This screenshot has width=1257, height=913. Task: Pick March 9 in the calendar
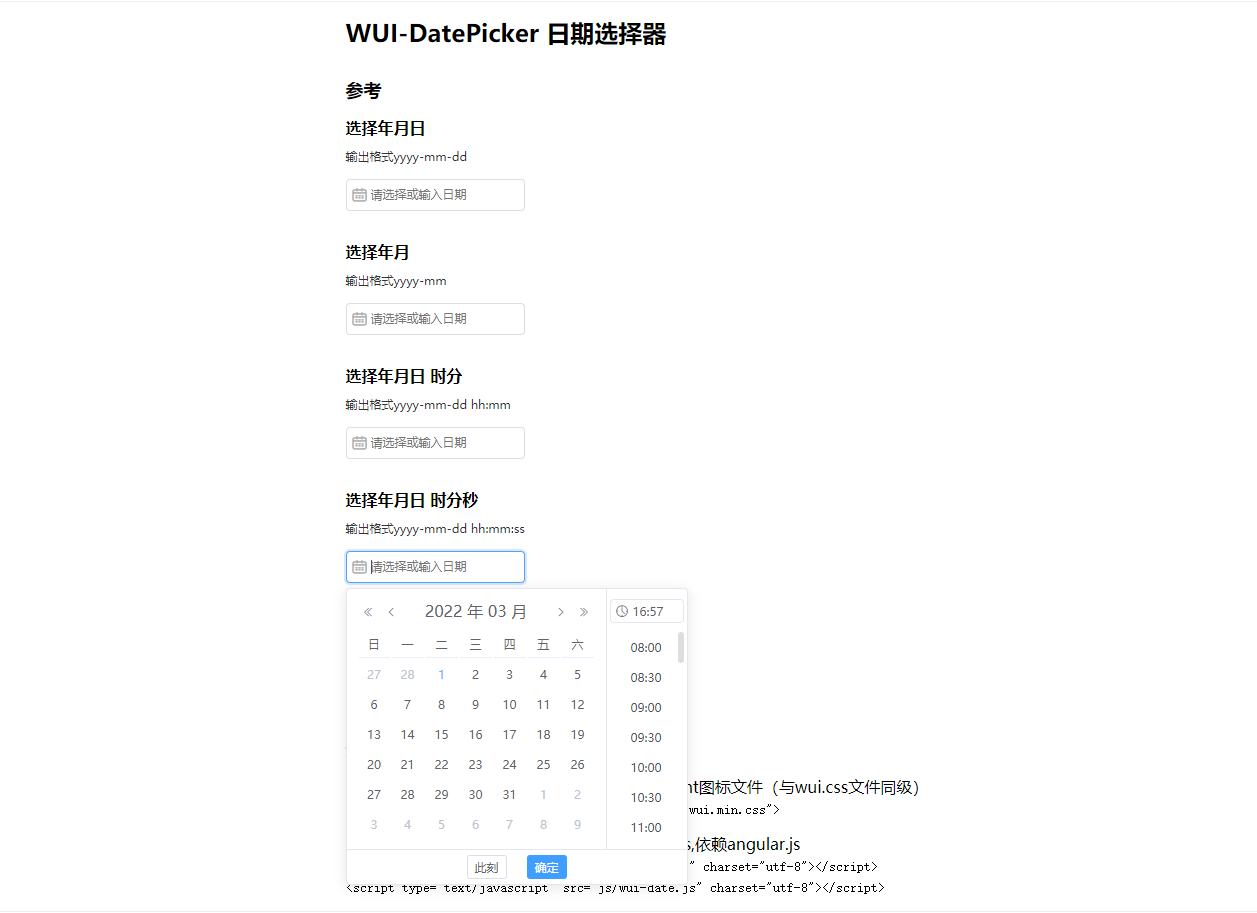476,705
